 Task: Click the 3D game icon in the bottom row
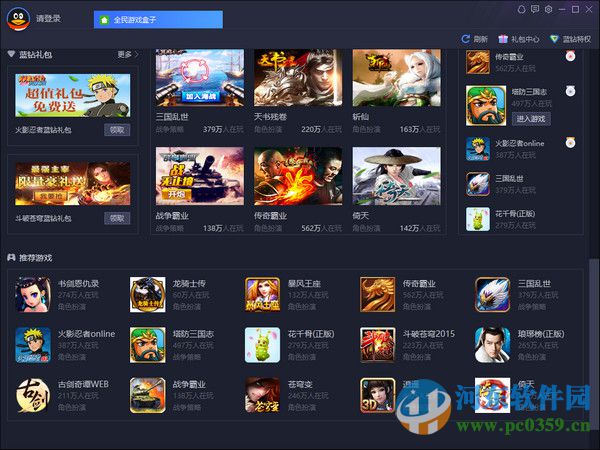coord(377,395)
